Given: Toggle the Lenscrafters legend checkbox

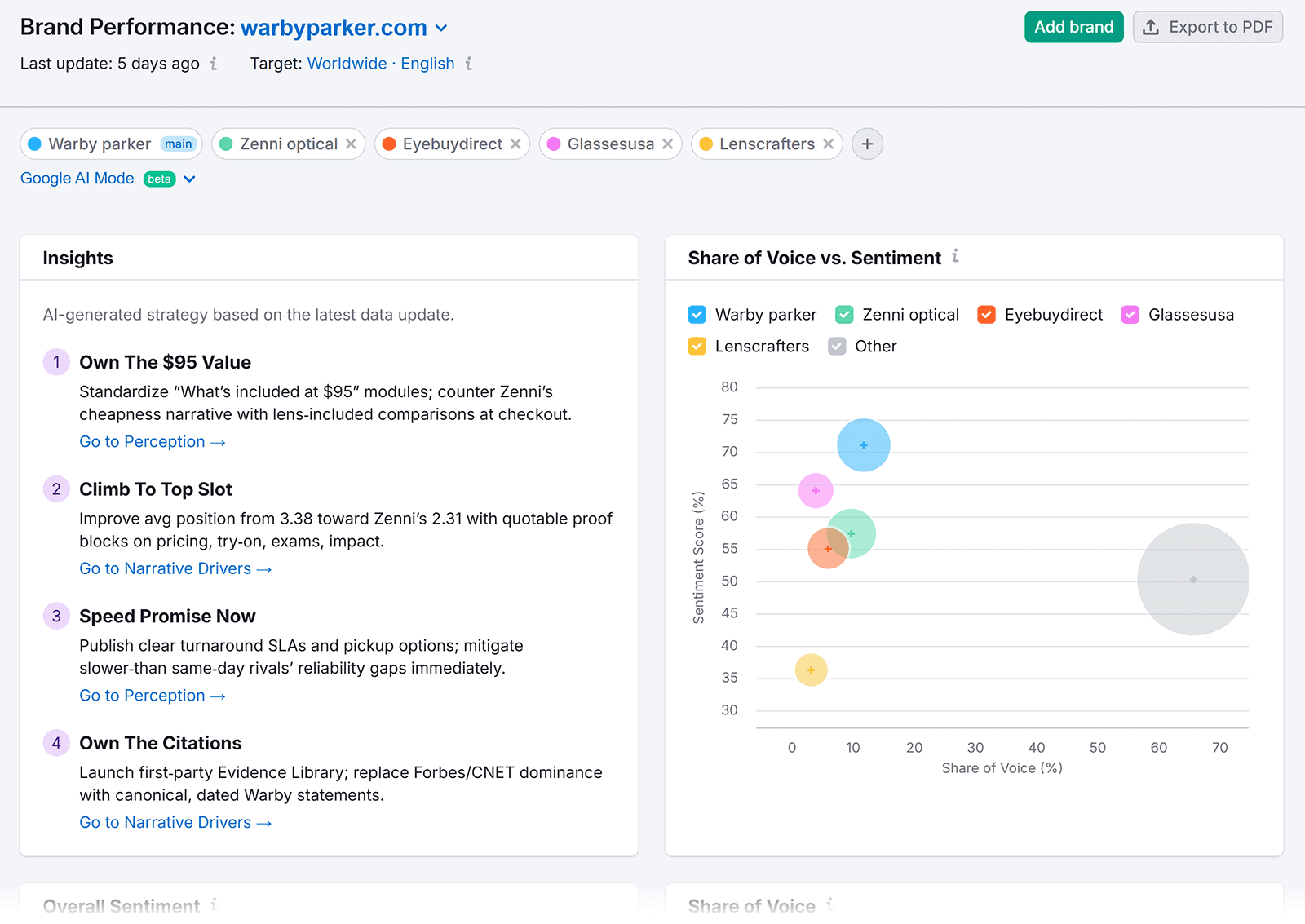Looking at the screenshot, I should pyautogui.click(x=697, y=346).
